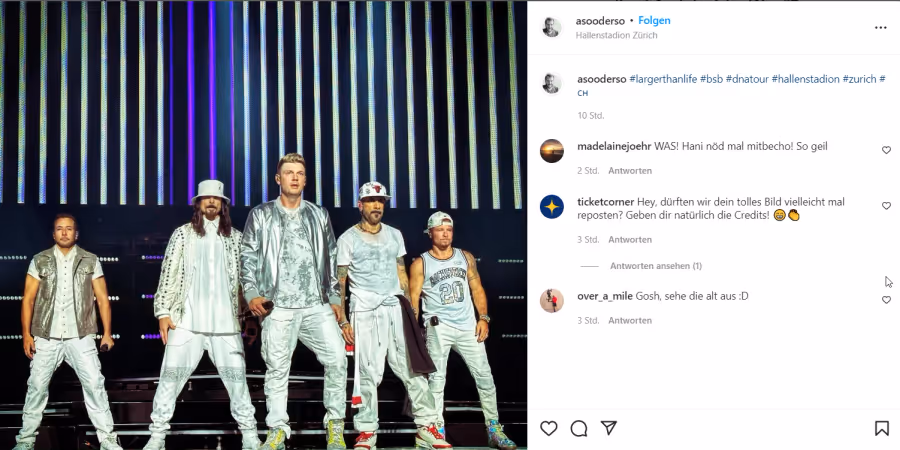Reply to madelainejoehr's comment via Antworten

[x=630, y=170]
